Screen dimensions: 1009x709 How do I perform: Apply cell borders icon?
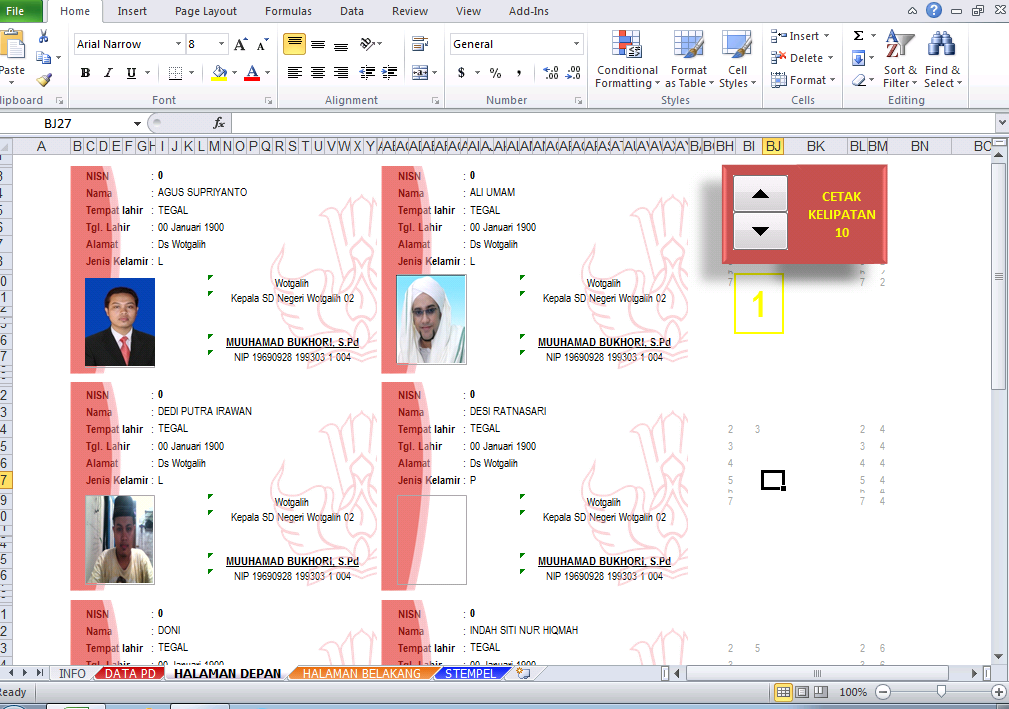[175, 73]
